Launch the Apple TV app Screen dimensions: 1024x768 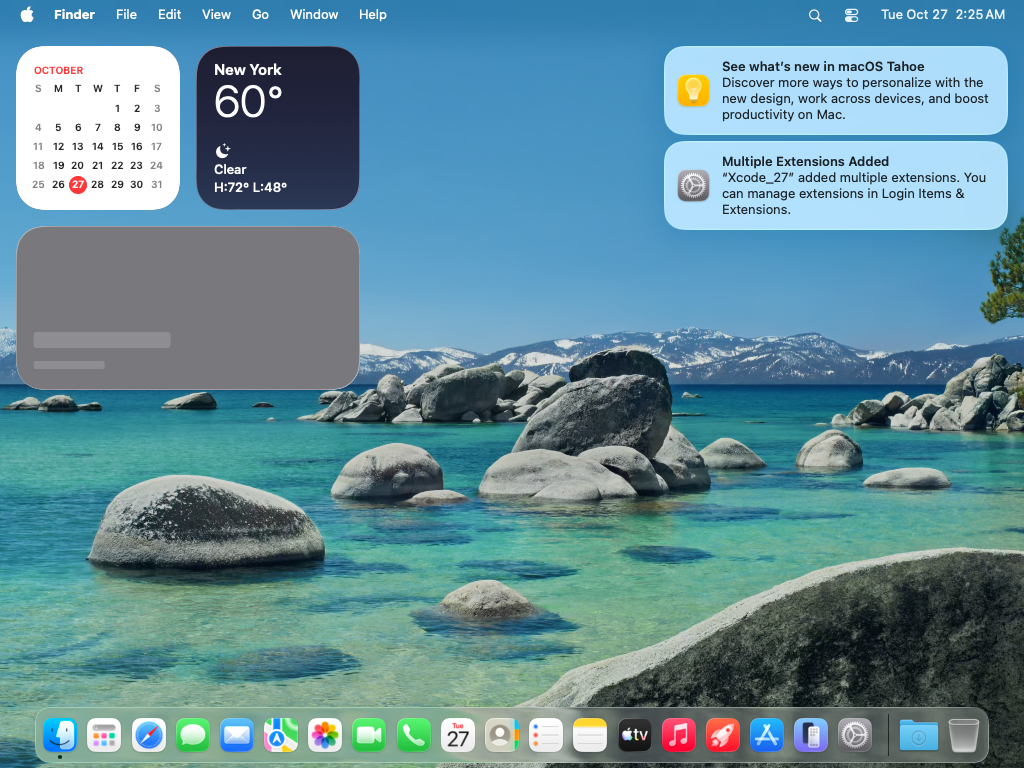pyautogui.click(x=634, y=735)
